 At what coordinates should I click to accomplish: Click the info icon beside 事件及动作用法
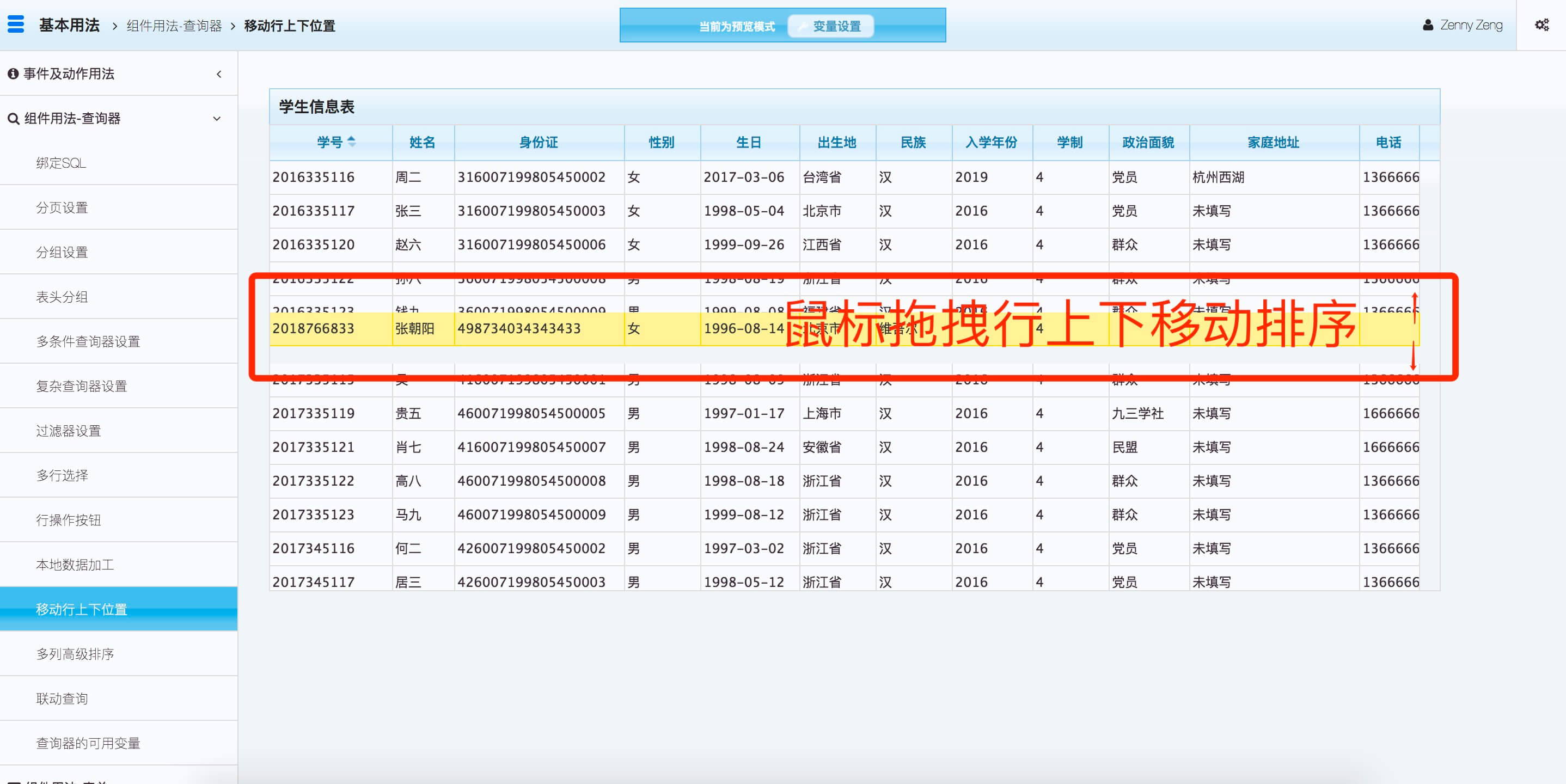13,73
